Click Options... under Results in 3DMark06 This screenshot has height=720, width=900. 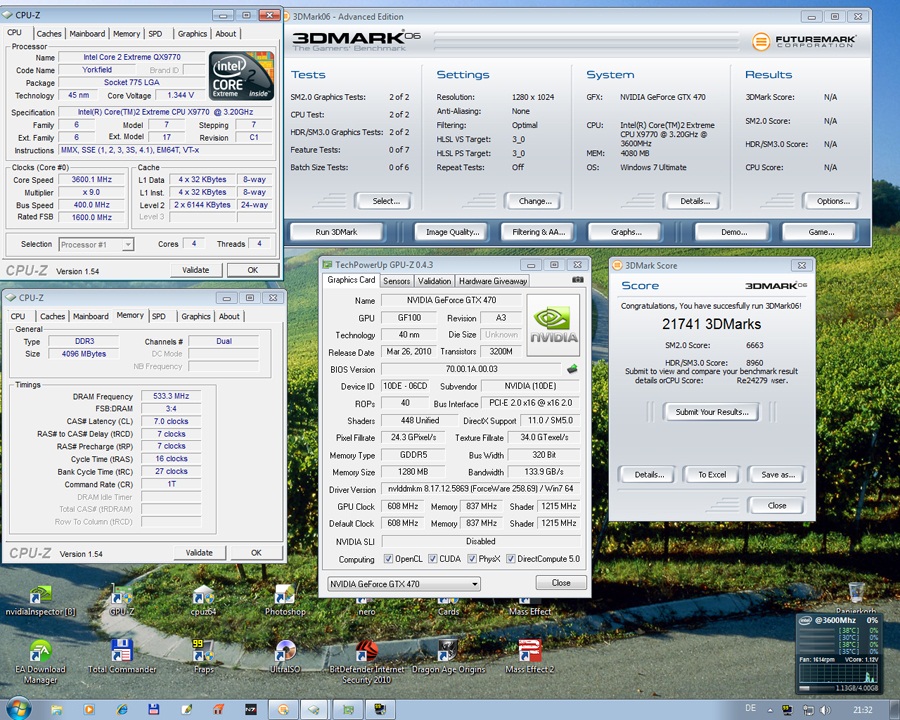833,201
